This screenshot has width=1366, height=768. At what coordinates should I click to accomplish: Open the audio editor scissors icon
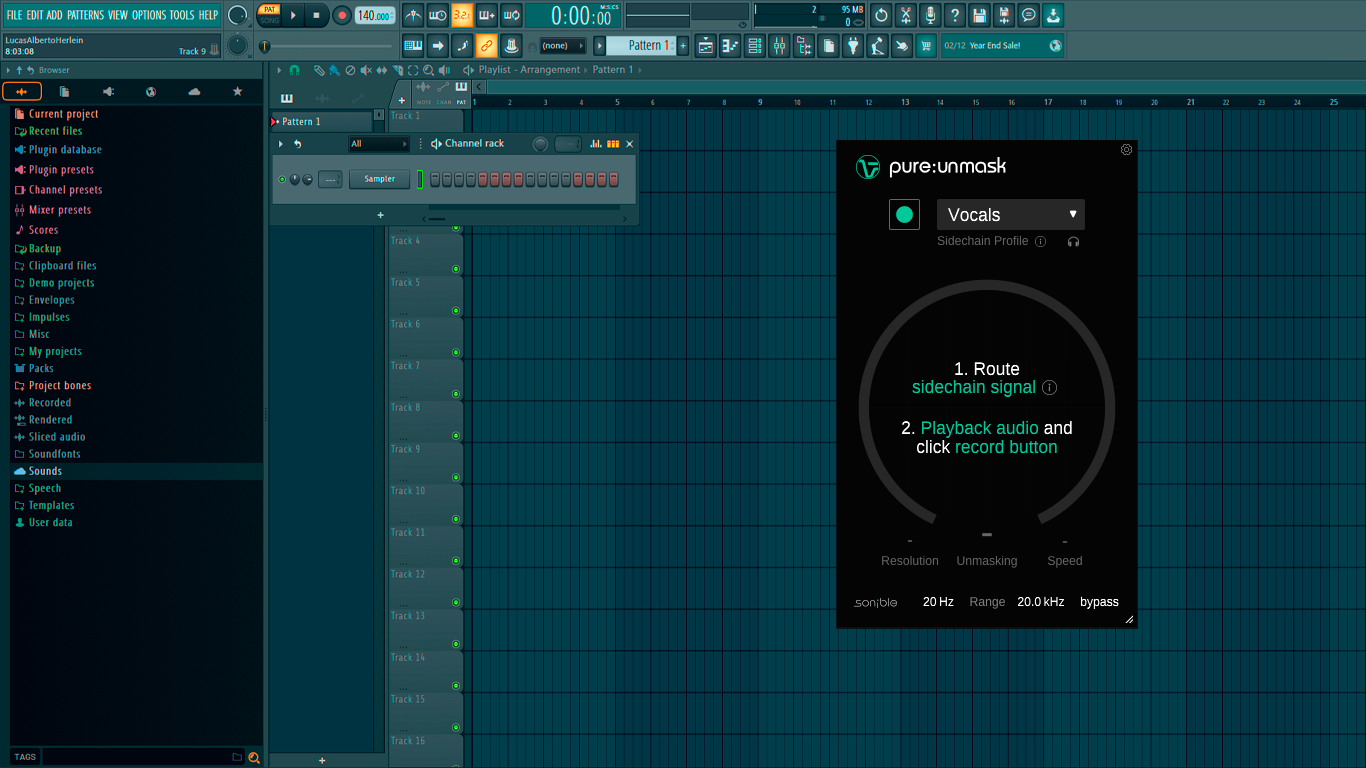click(x=906, y=15)
